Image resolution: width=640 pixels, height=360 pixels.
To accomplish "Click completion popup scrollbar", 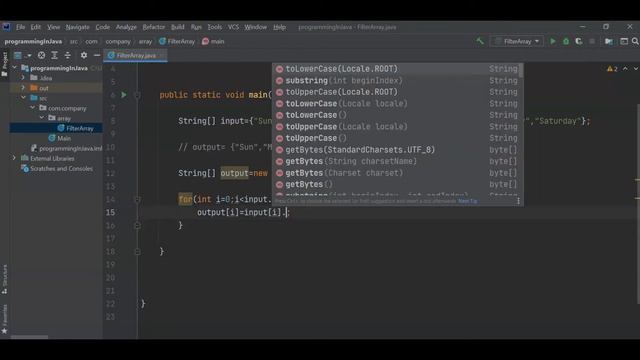I will coord(521,70).
